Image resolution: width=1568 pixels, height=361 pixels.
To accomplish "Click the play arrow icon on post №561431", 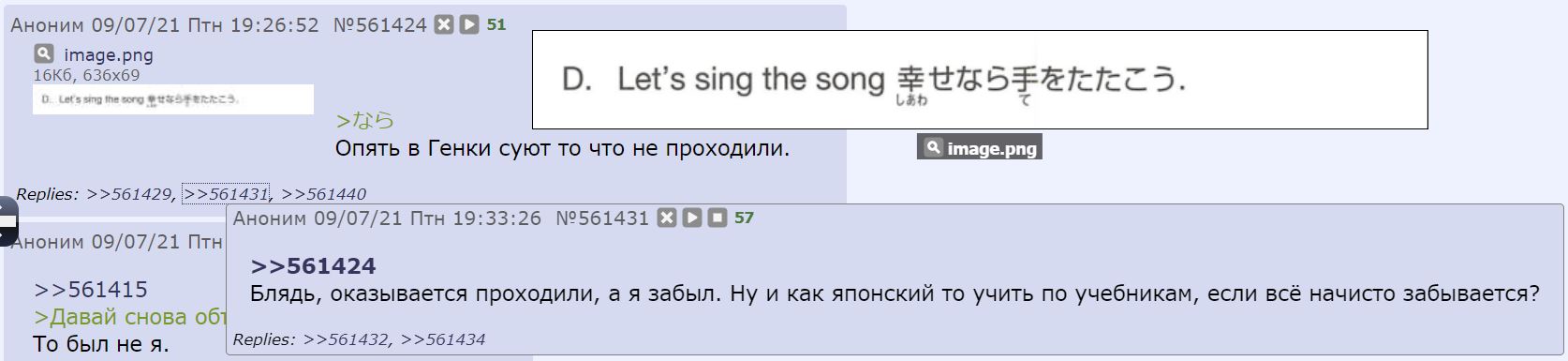I will coord(691,218).
